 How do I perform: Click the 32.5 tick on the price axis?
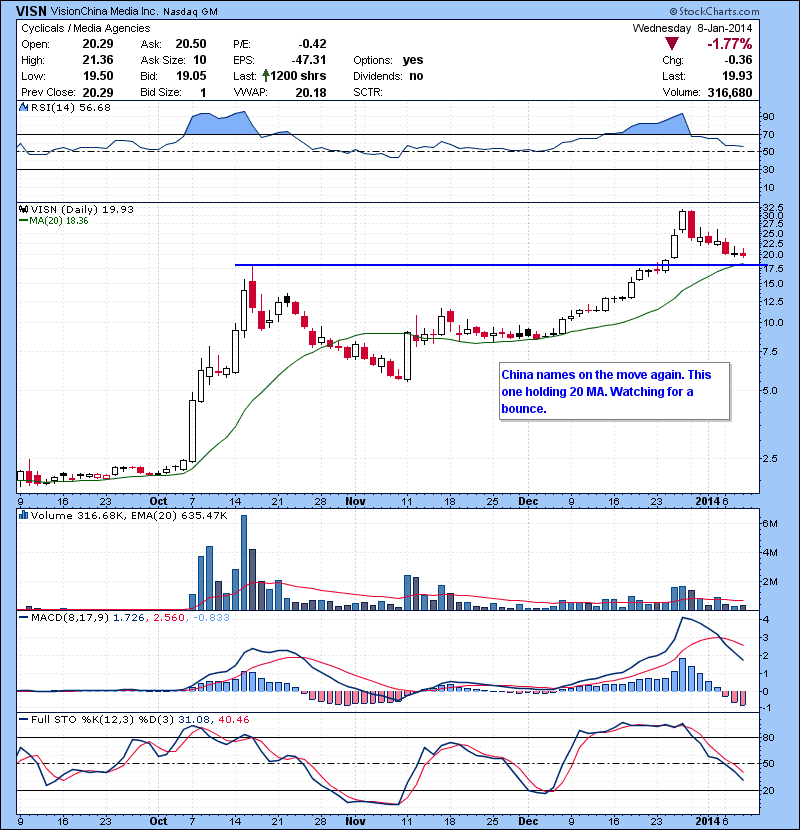coord(772,207)
